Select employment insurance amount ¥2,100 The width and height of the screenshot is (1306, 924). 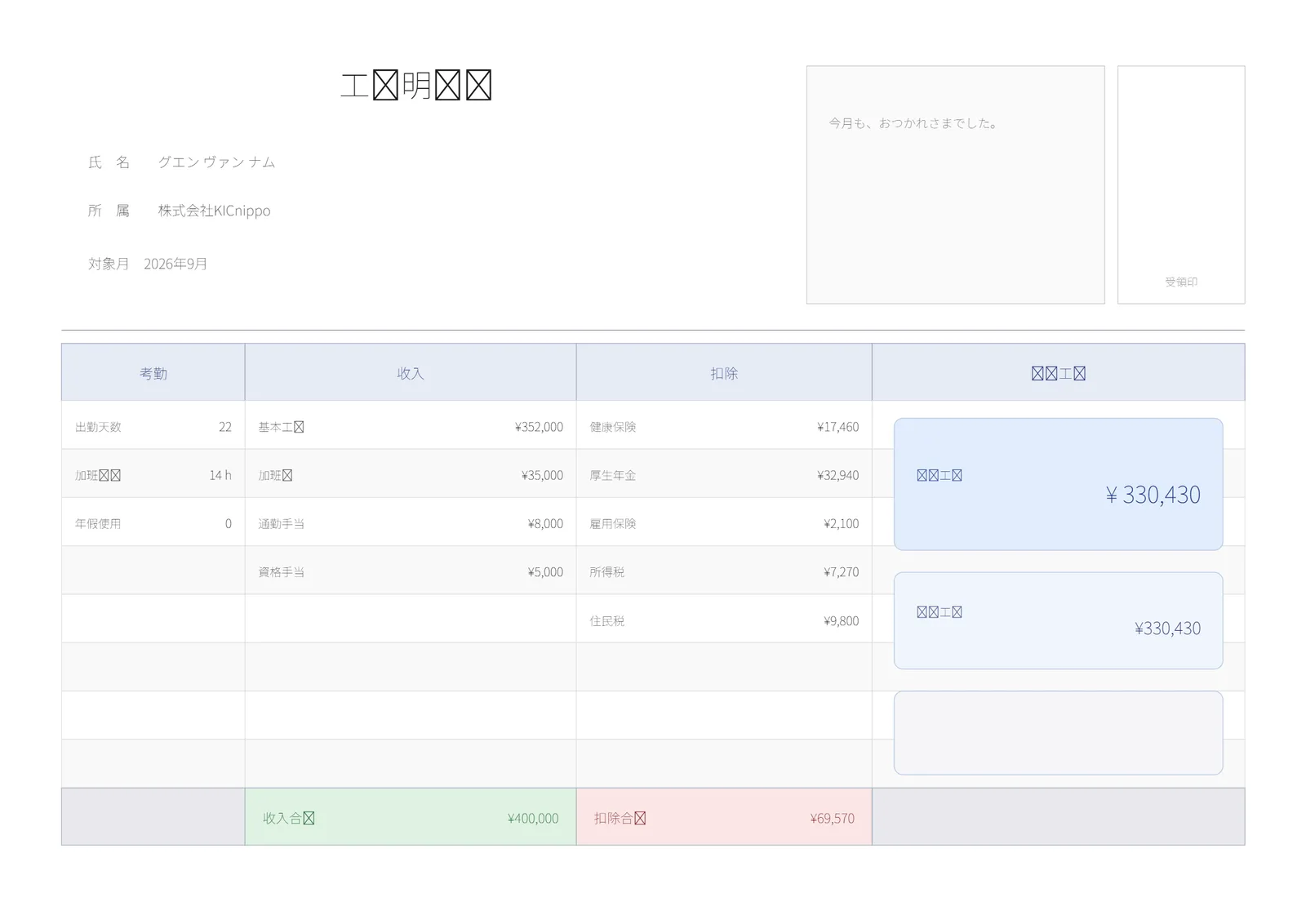841,524
